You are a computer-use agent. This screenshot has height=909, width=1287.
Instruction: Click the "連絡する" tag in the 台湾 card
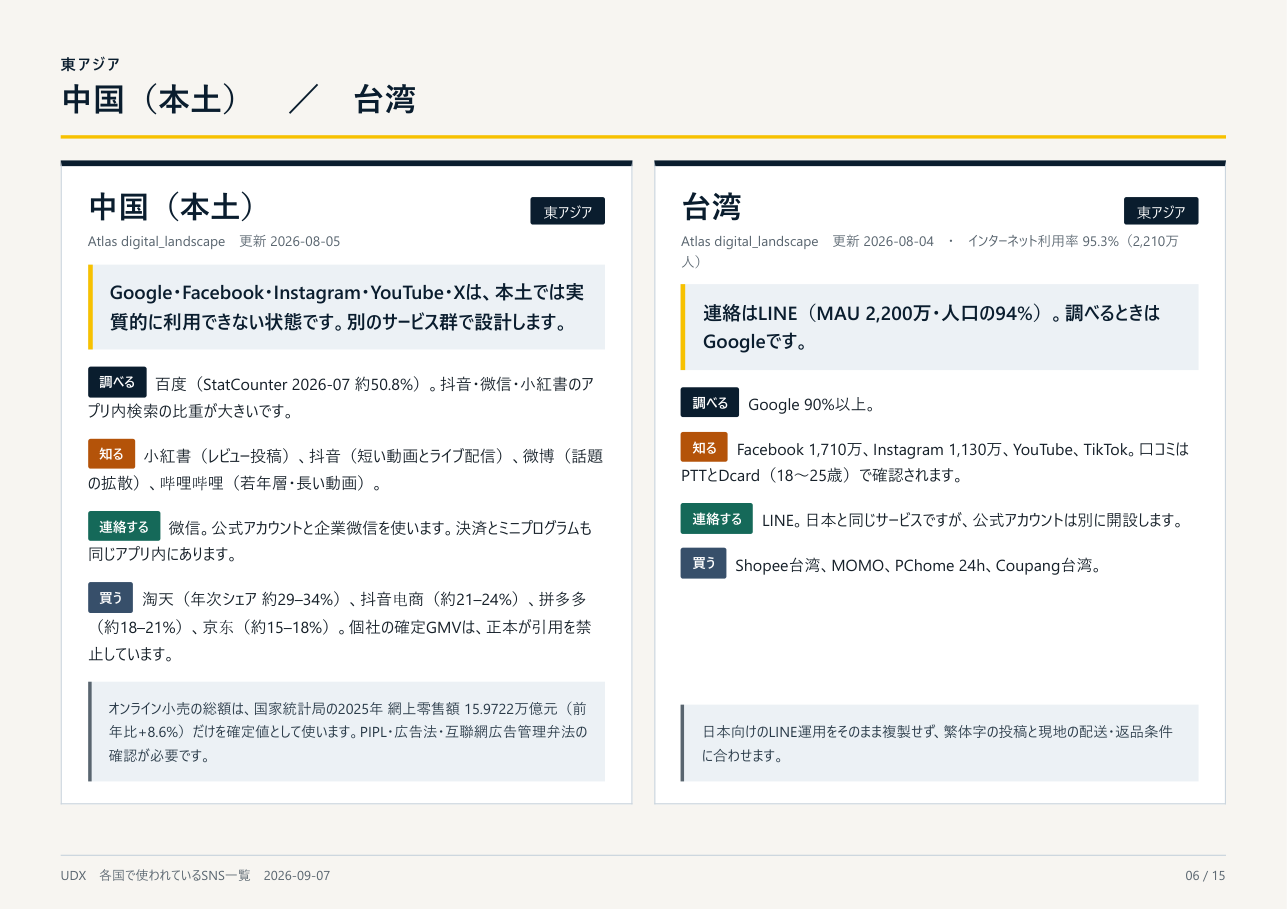[x=717, y=519]
